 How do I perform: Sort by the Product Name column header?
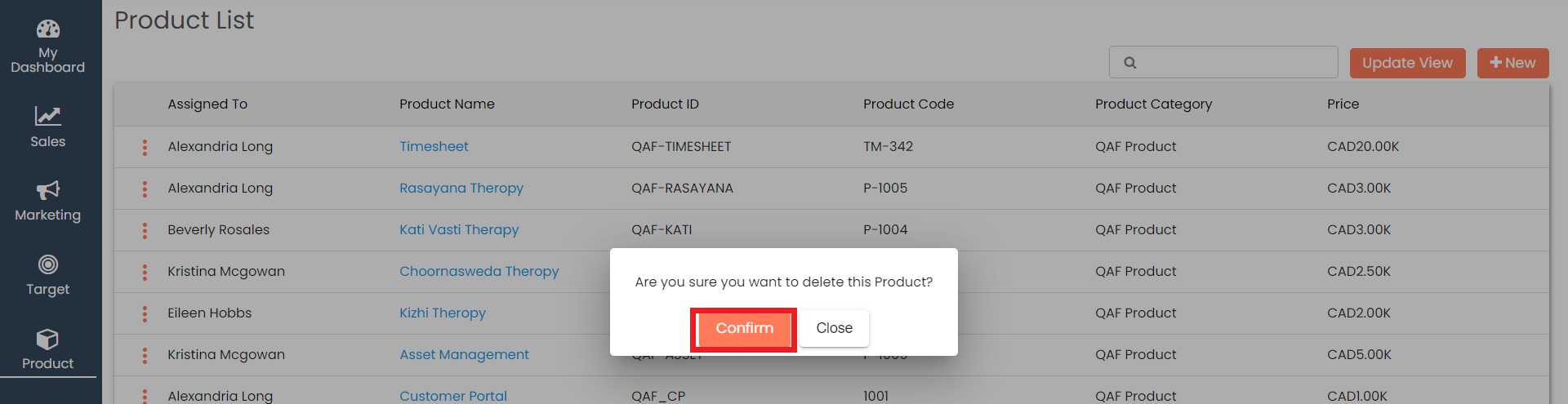[x=447, y=104]
